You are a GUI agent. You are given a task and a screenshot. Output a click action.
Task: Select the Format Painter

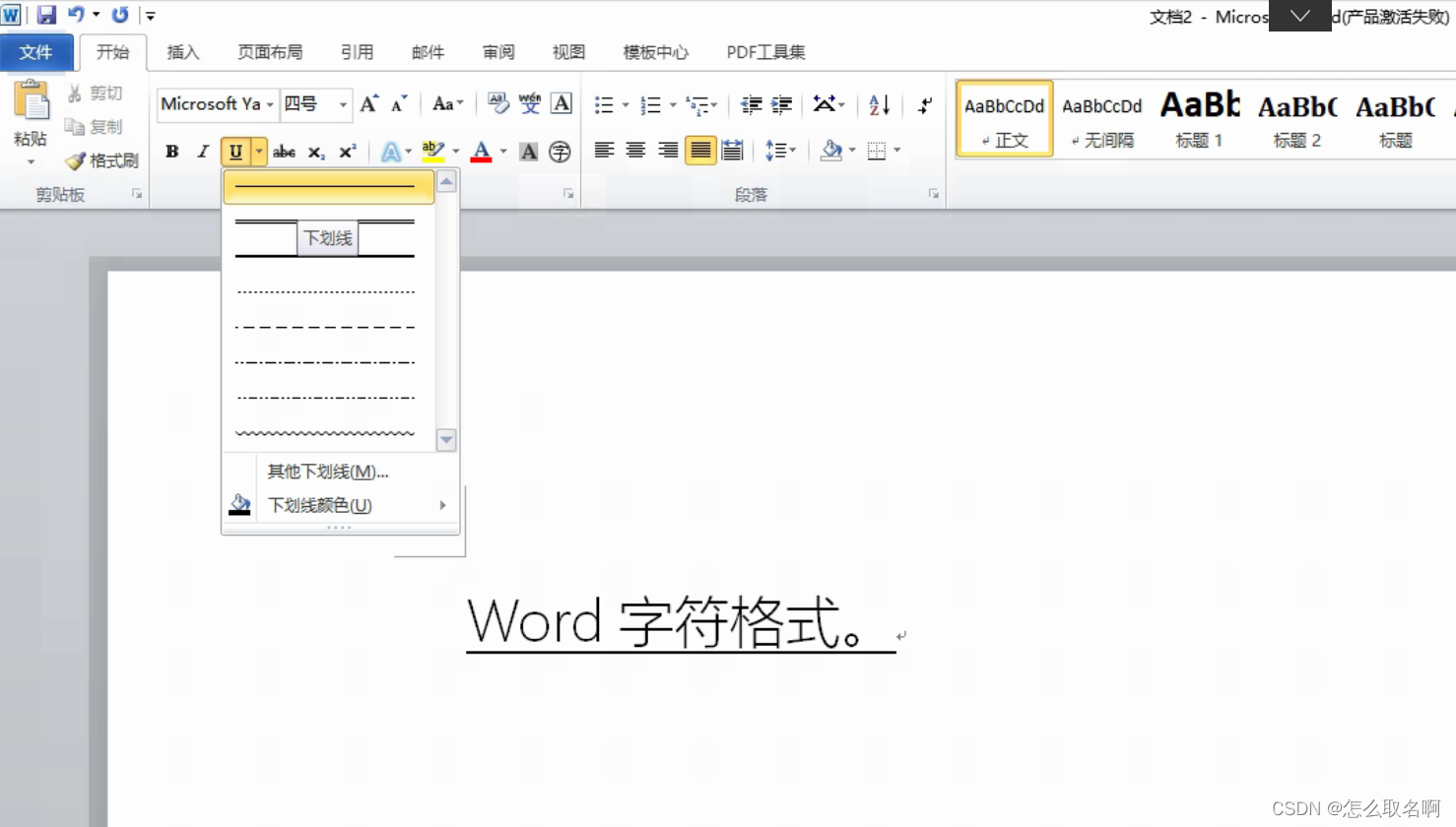tap(102, 160)
